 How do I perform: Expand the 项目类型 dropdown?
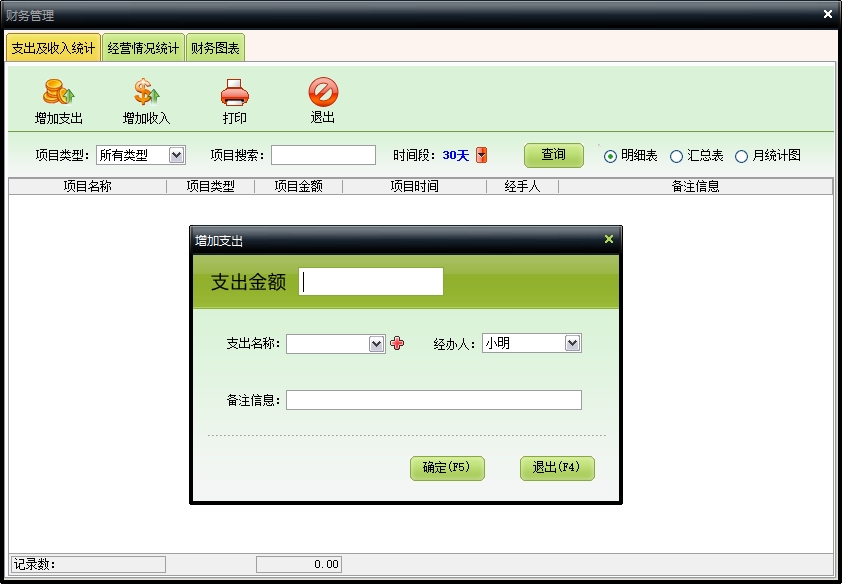[176, 155]
